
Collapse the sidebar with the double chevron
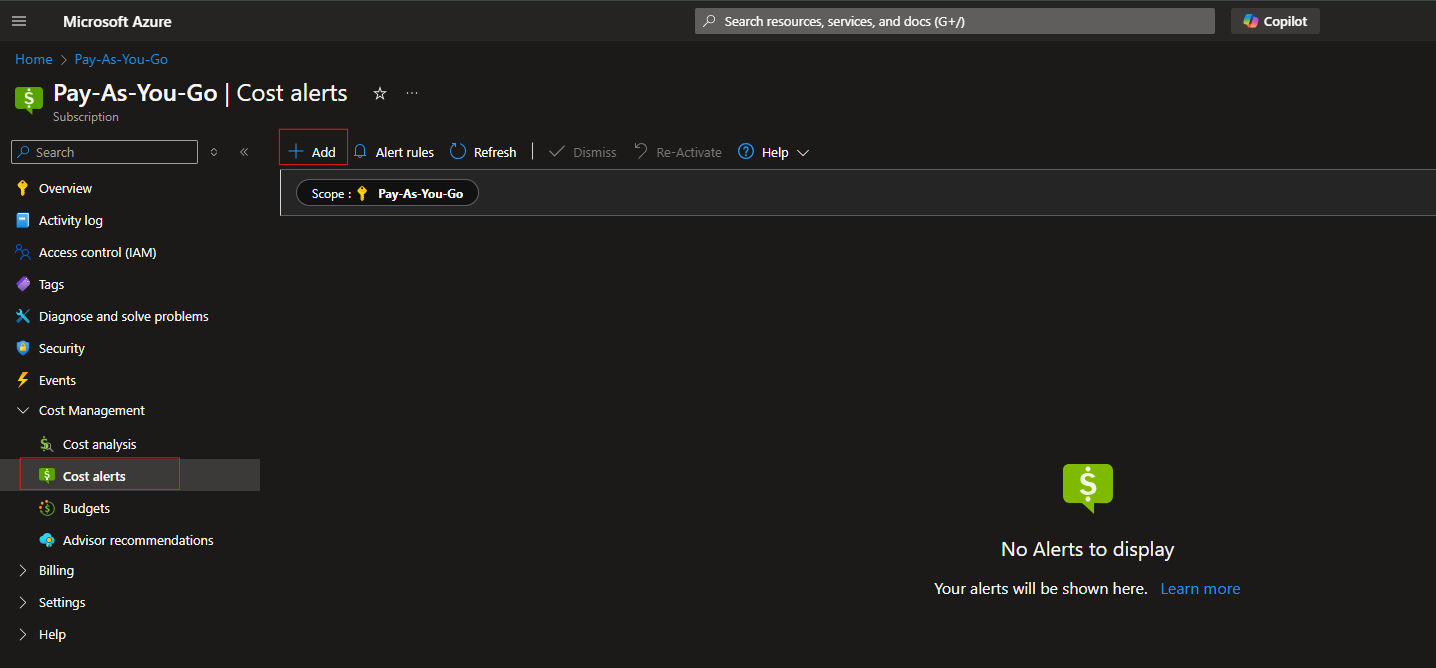tap(244, 152)
